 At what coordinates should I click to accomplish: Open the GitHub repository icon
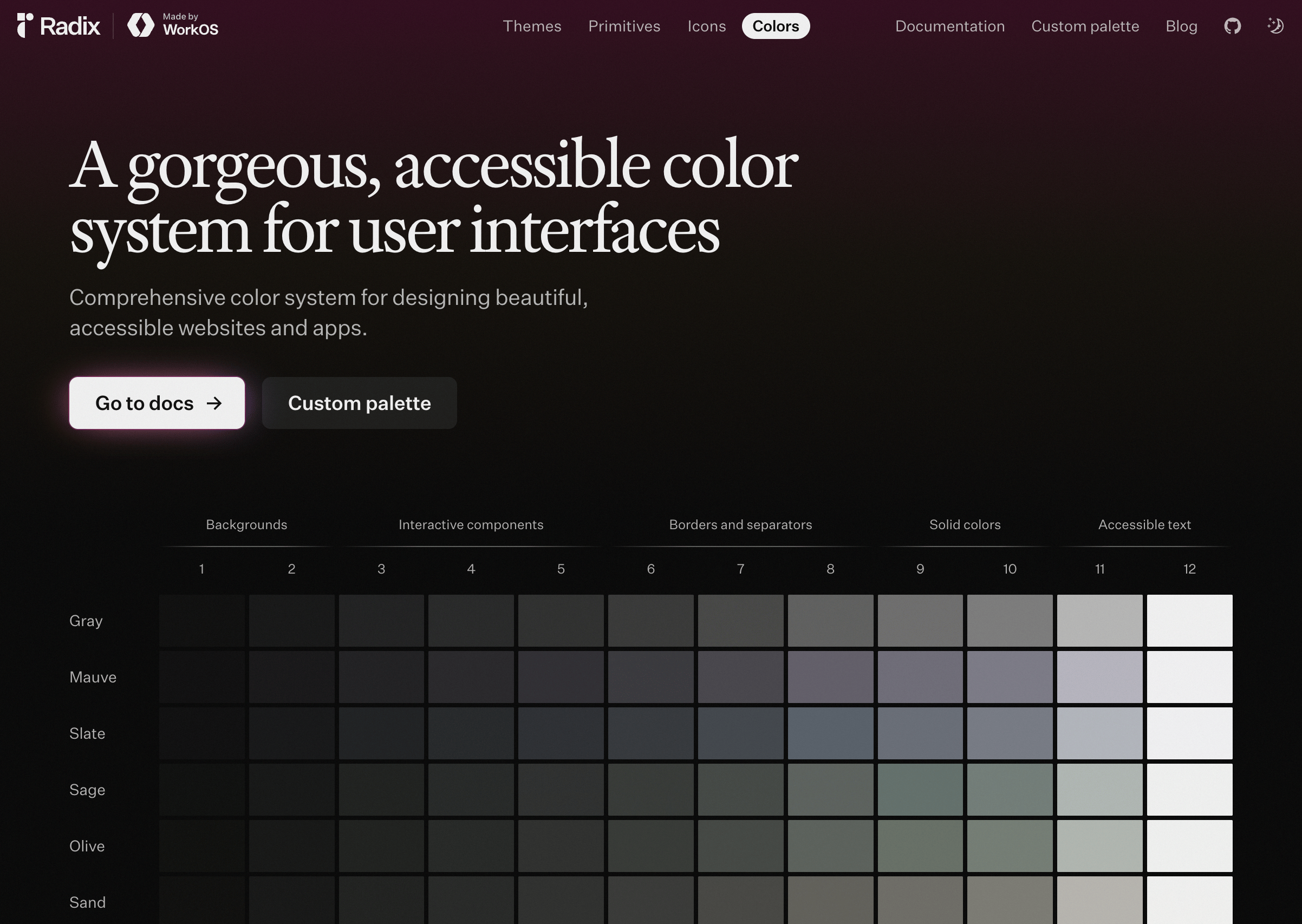pos(1232,26)
